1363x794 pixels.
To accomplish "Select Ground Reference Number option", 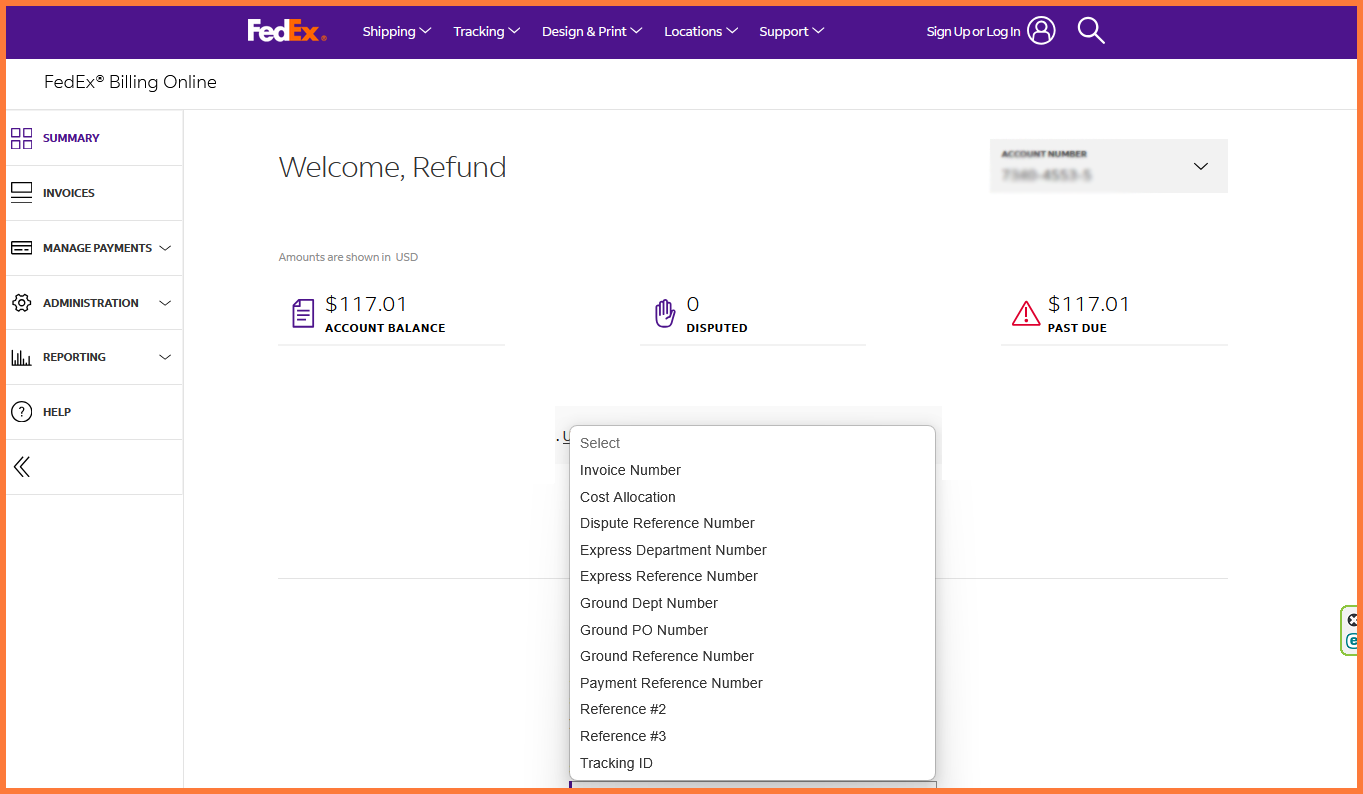I will click(x=752, y=656).
